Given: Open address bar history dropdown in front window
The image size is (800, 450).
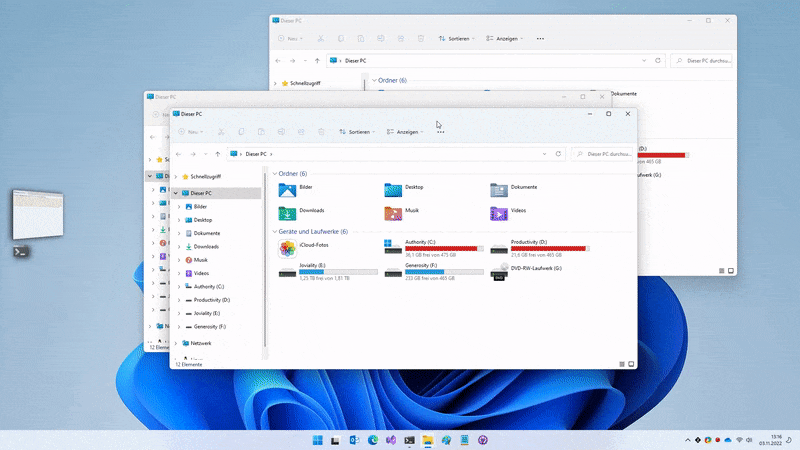Looking at the screenshot, I should click(544, 154).
